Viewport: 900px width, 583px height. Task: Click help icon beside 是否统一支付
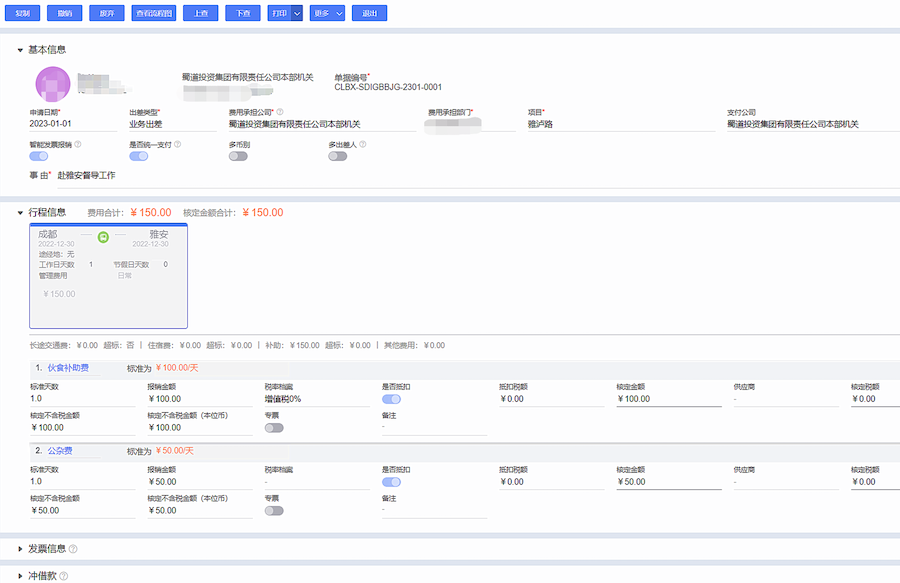(x=178, y=144)
